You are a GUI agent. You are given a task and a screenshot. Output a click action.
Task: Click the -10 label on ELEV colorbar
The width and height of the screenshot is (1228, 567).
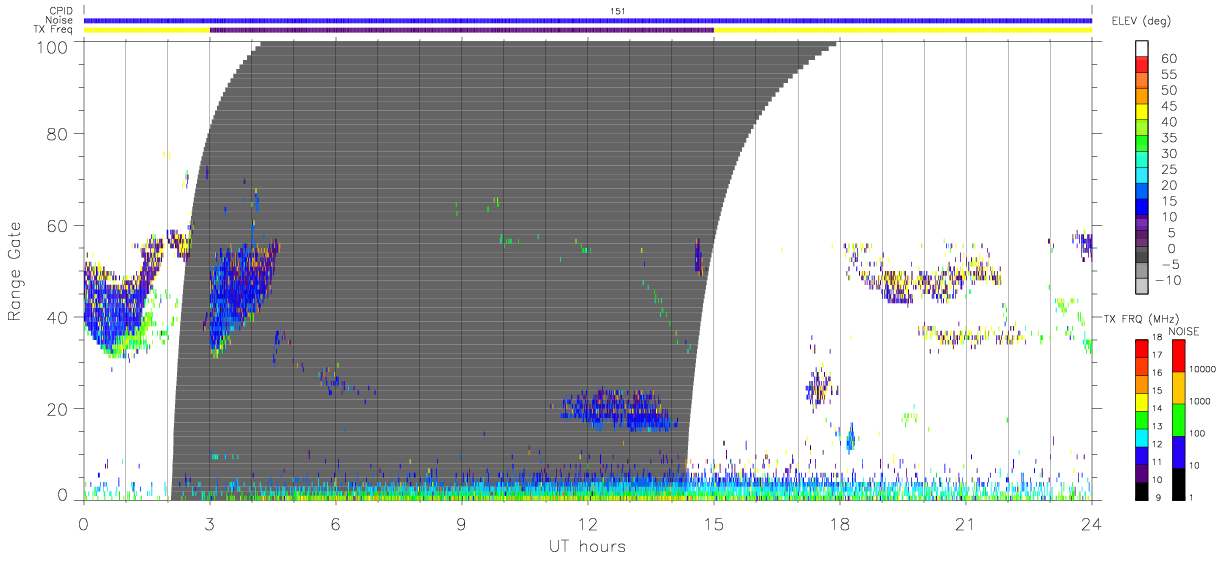coord(1167,281)
